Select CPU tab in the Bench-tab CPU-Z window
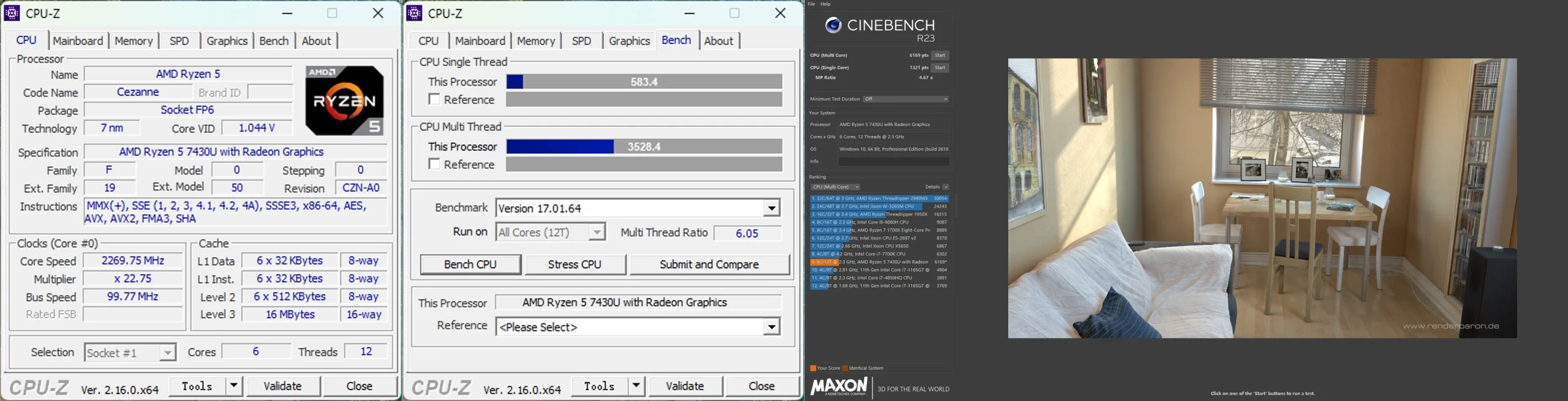1568x401 pixels. coord(429,41)
